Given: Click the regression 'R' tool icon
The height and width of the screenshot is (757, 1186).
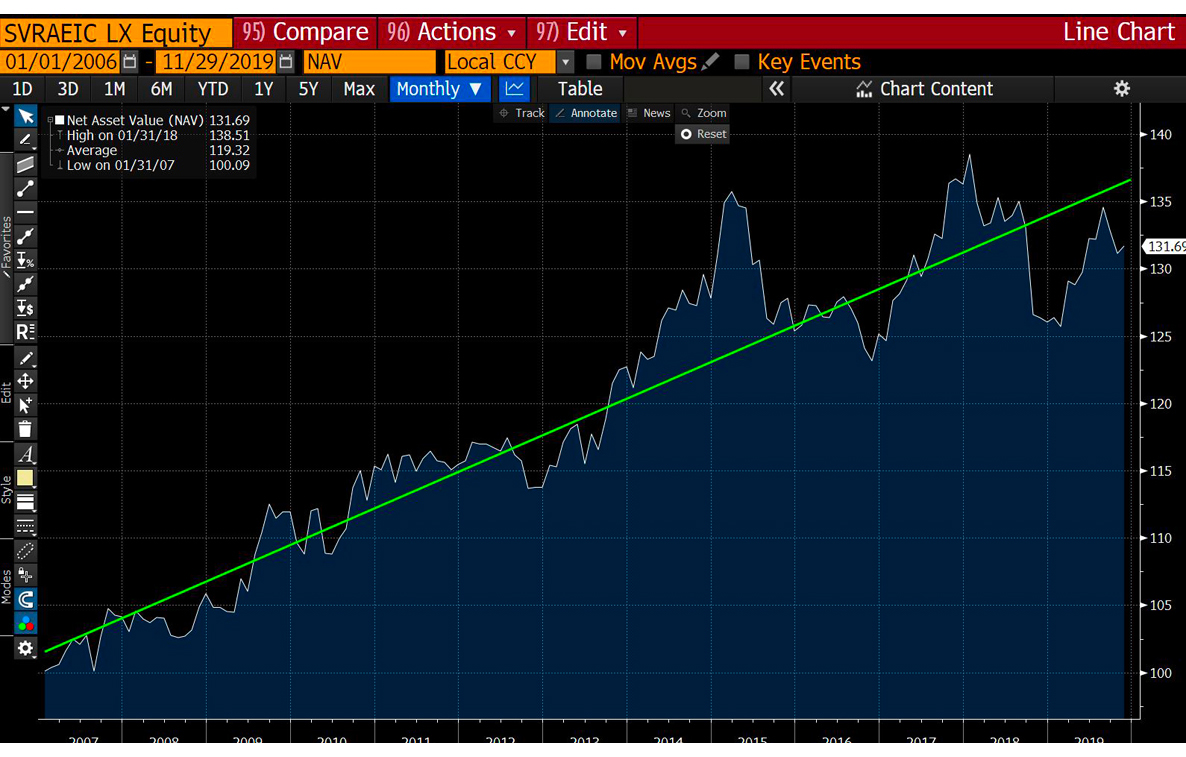Looking at the screenshot, I should 26,332.
